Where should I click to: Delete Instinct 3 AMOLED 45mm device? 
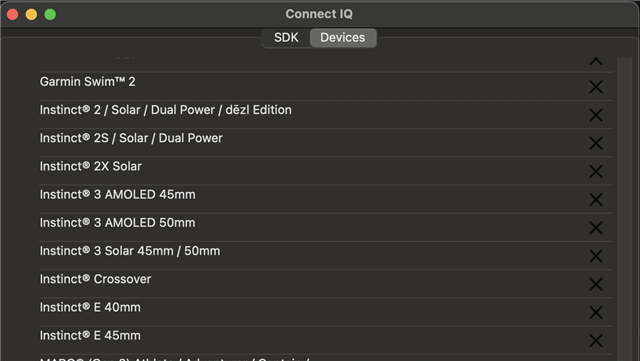click(x=596, y=199)
